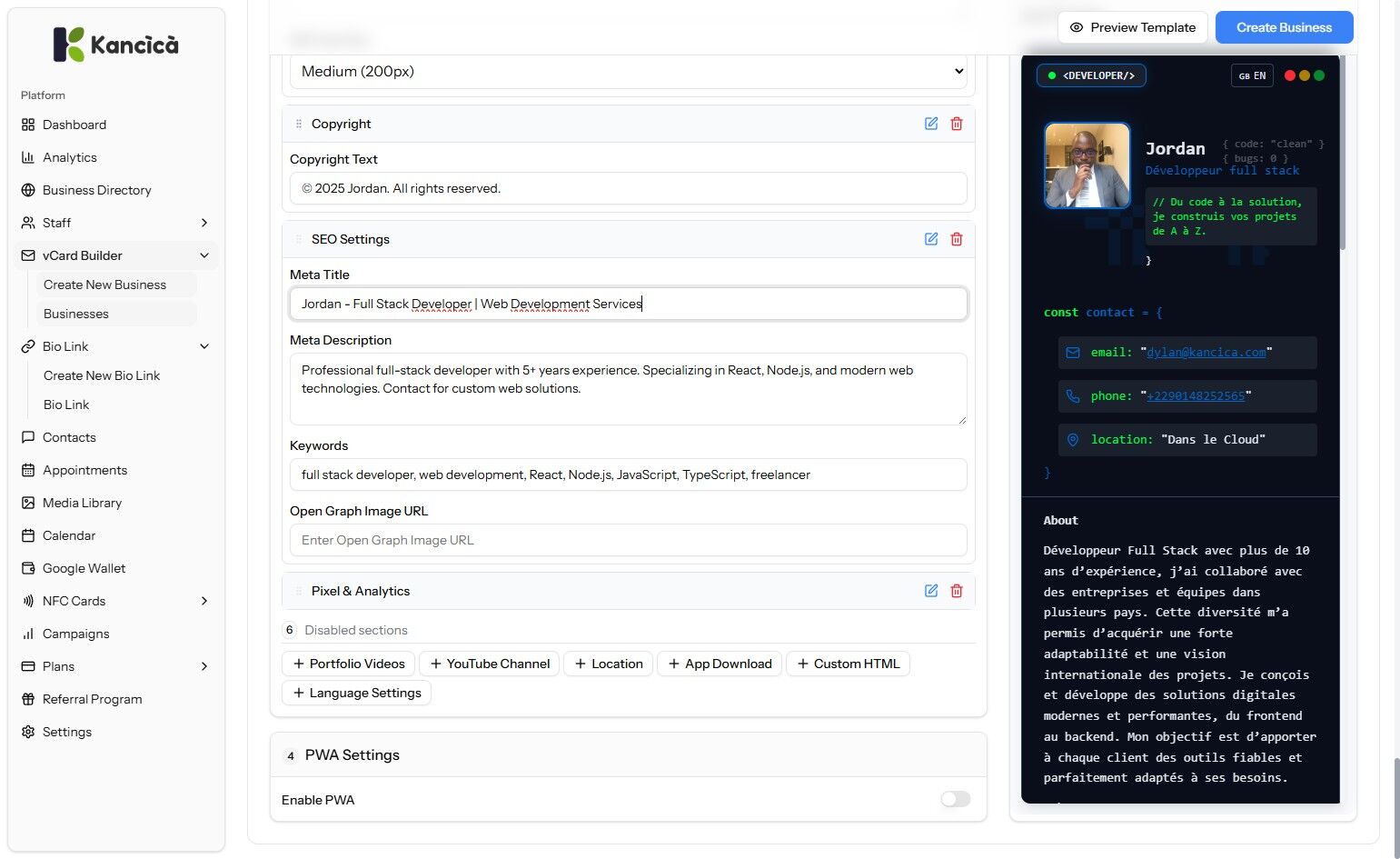
Task: Add the Portfolio Videos section
Action: point(349,664)
